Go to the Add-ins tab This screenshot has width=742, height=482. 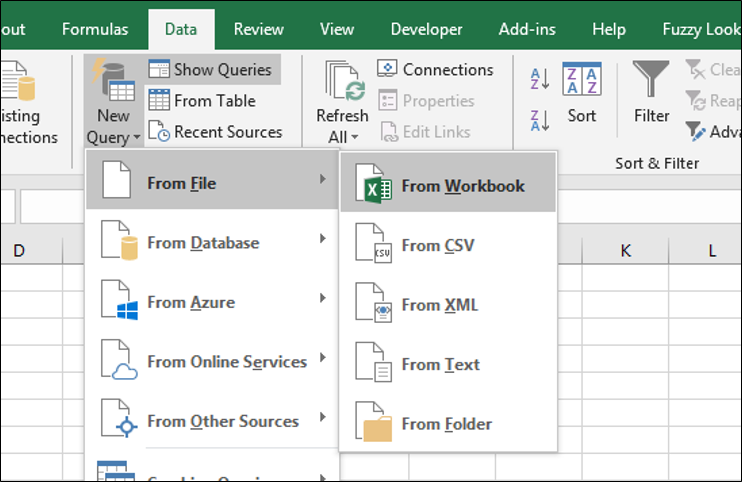tap(527, 29)
